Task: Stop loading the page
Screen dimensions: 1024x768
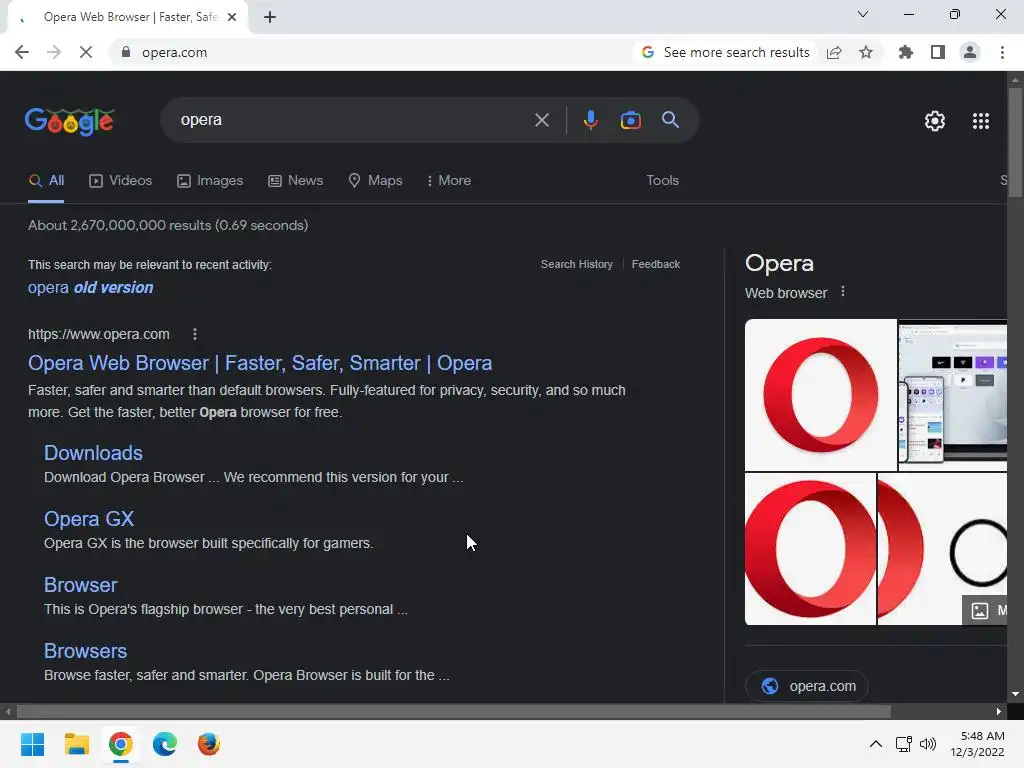Action: click(86, 52)
